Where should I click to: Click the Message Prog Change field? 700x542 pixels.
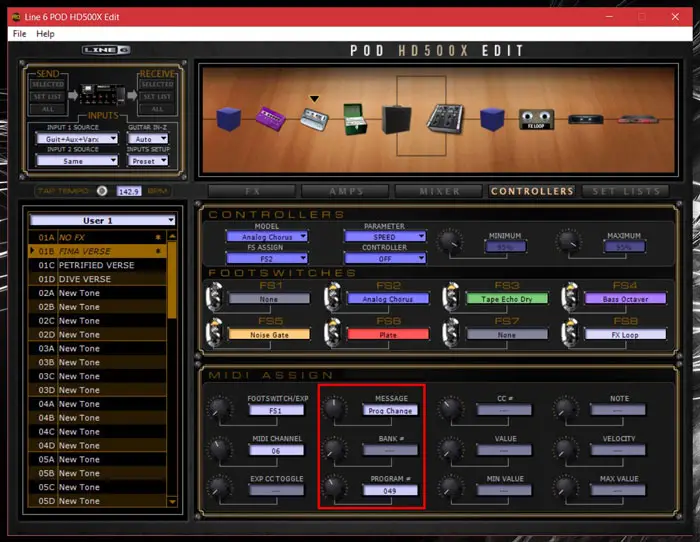pyautogui.click(x=390, y=410)
